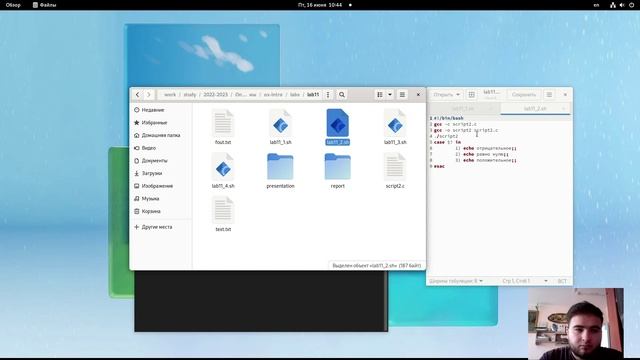Select the highlighted lab11_2.sh script icon
Image resolution: width=640 pixels, height=360 pixels.
(338, 123)
